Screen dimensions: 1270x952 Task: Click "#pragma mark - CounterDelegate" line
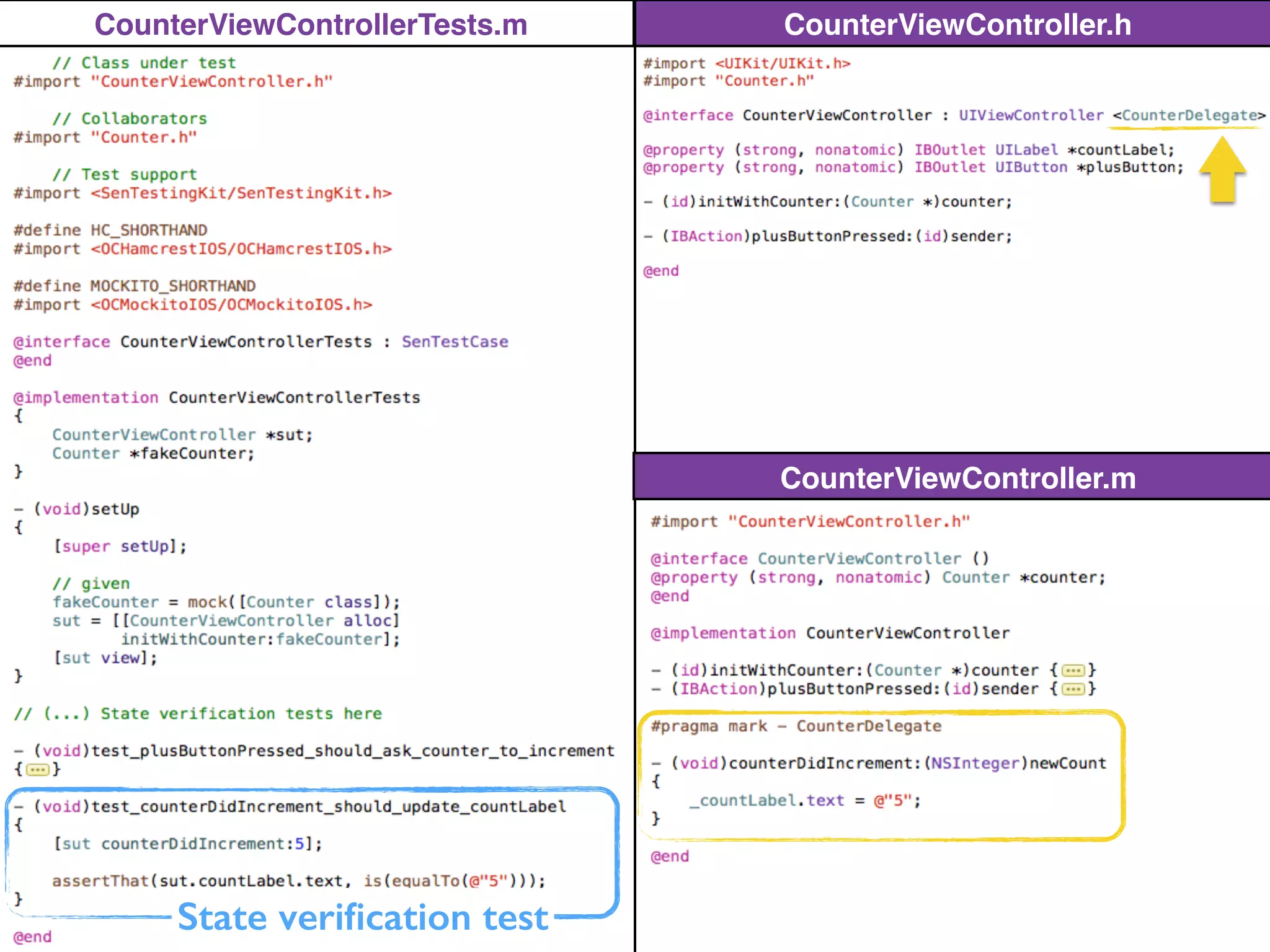796,726
